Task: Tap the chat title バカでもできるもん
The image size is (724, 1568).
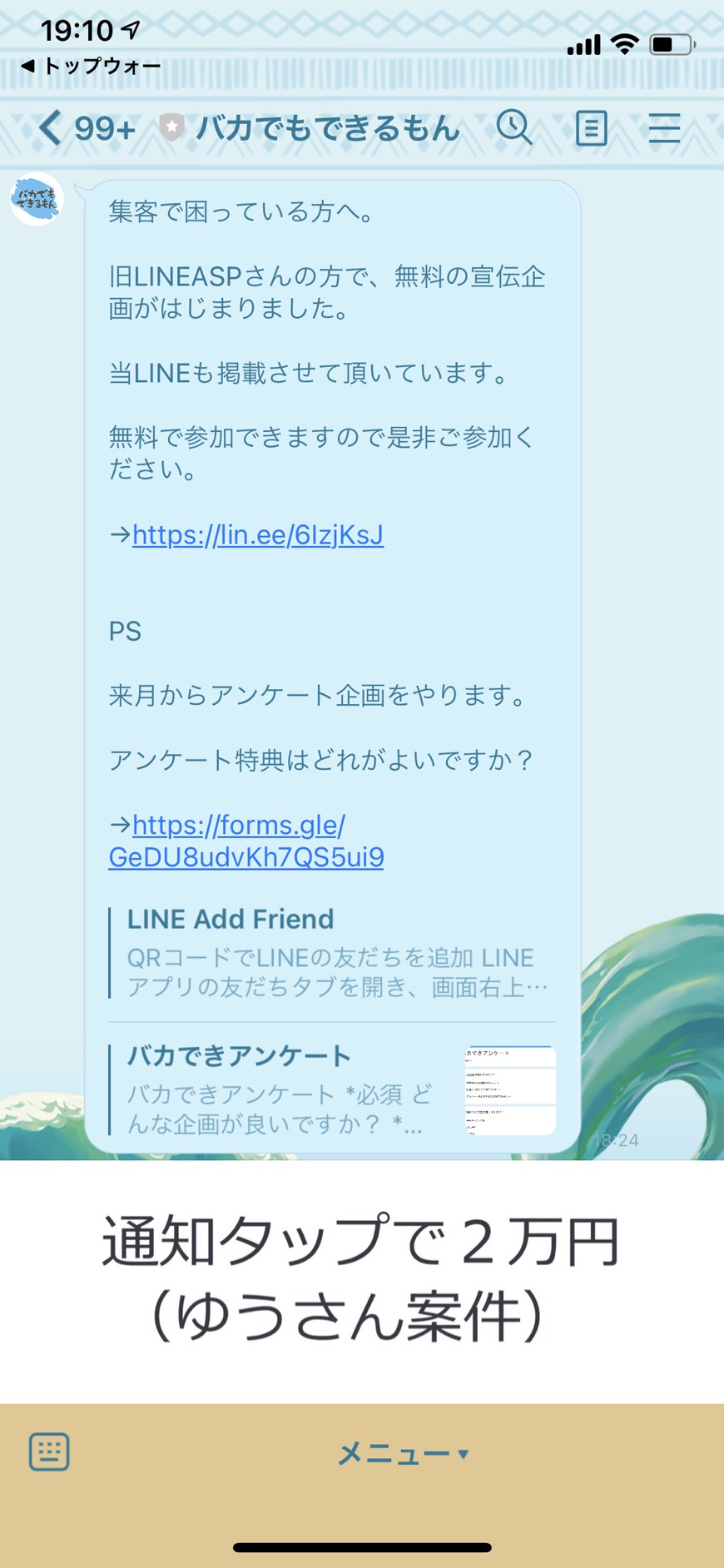Action: [x=328, y=128]
